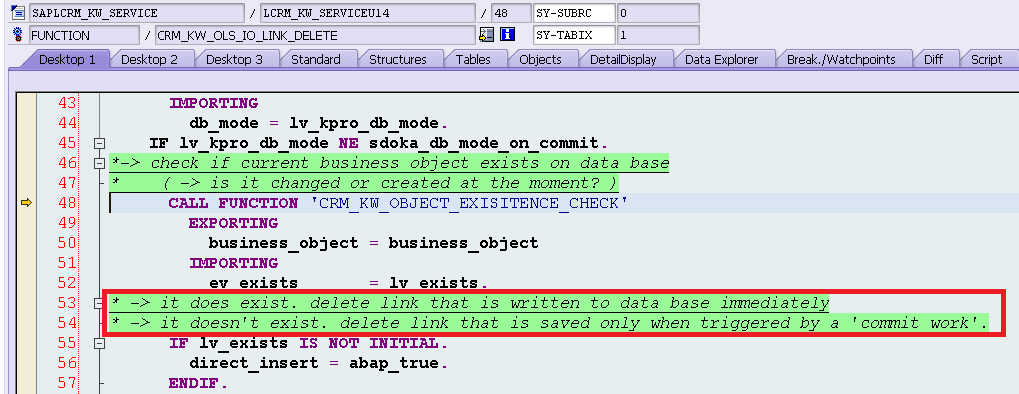Collapse the IF block at line 45
Viewport: 1019px width, 394px height.
[x=99, y=143]
